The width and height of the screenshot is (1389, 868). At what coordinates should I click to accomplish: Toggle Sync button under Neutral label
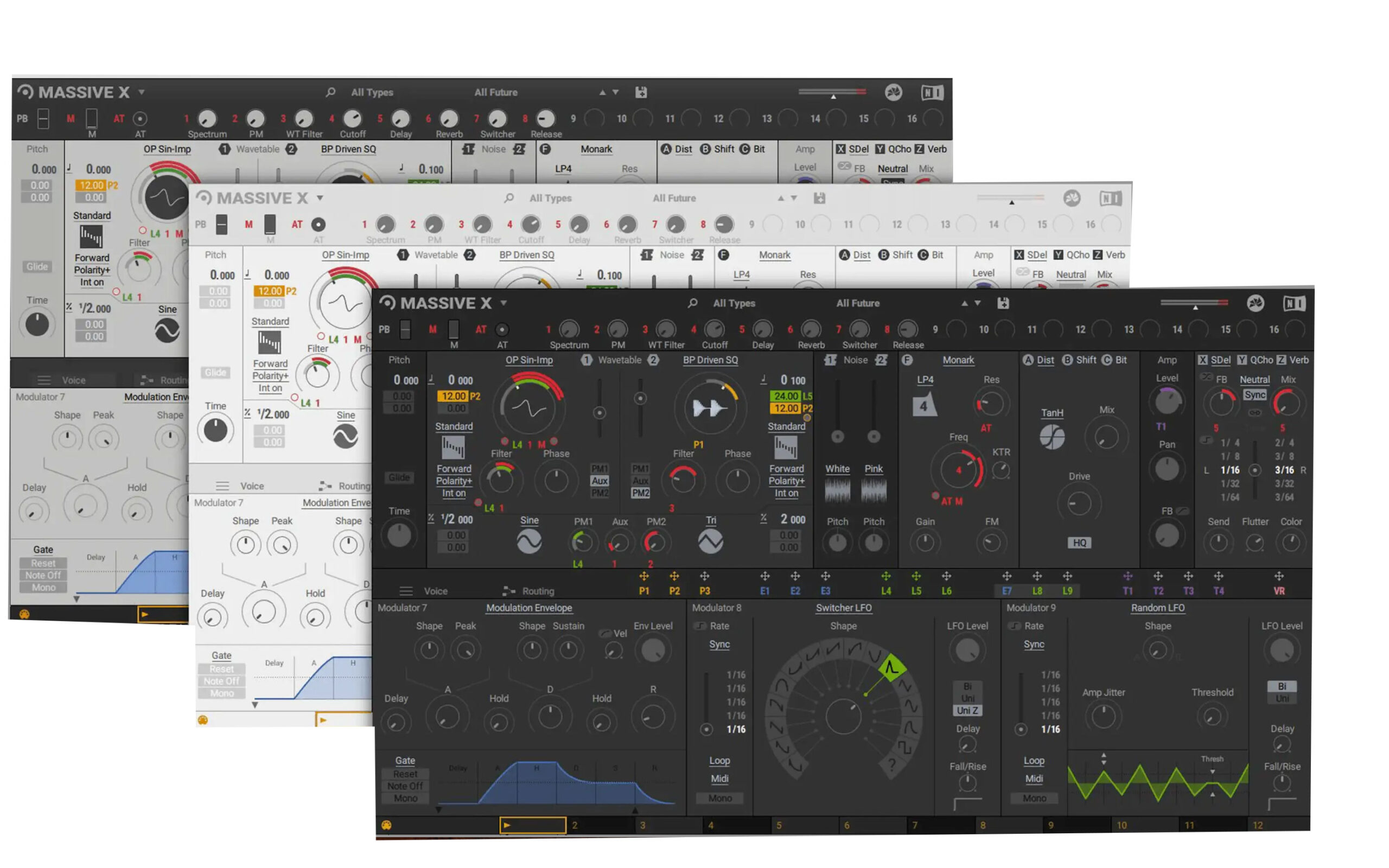1254,395
